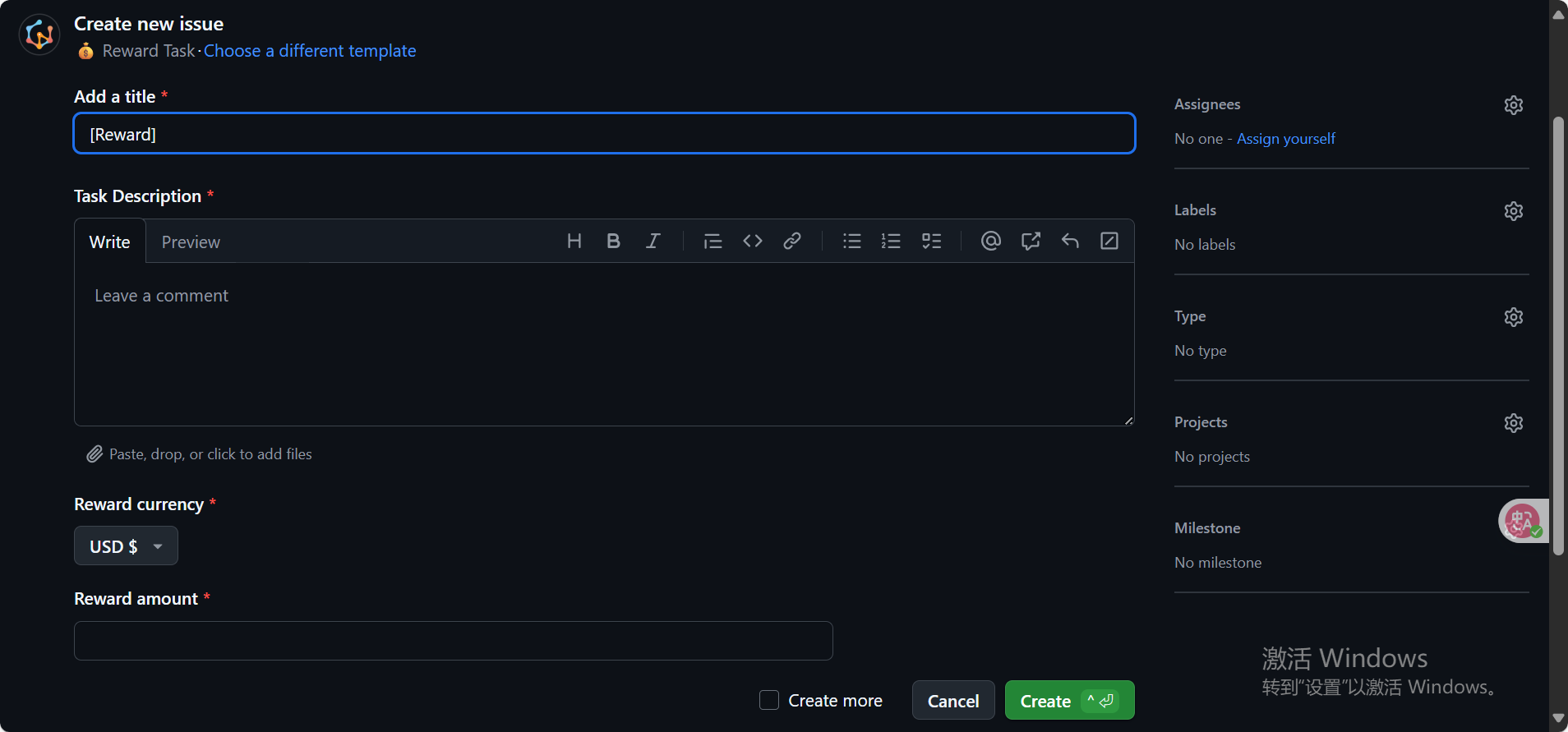Toggle bold text formatting
The image size is (1568, 732).
(x=613, y=241)
